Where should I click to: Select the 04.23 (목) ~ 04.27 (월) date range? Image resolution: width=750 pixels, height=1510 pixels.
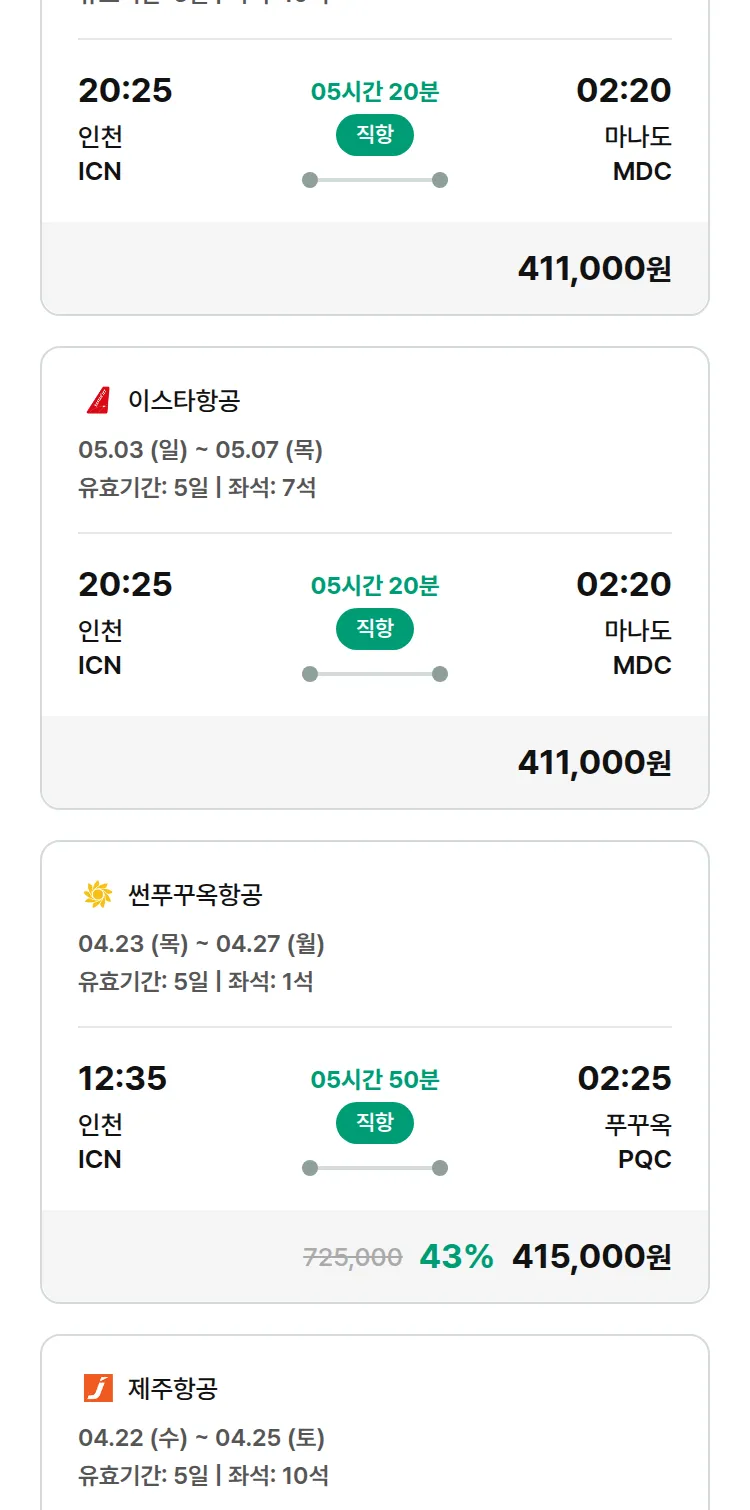coord(201,944)
